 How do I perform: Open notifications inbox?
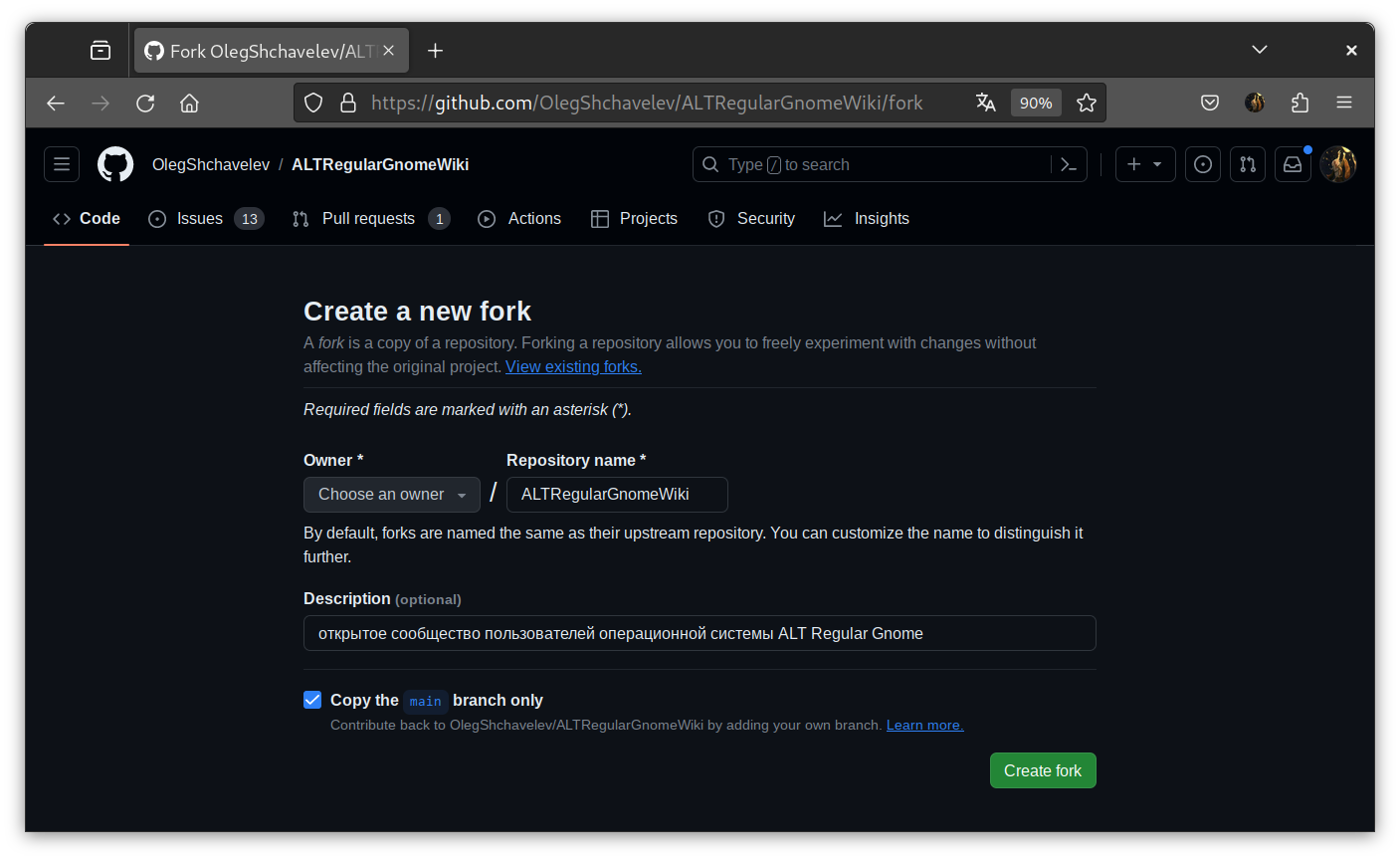point(1293,164)
